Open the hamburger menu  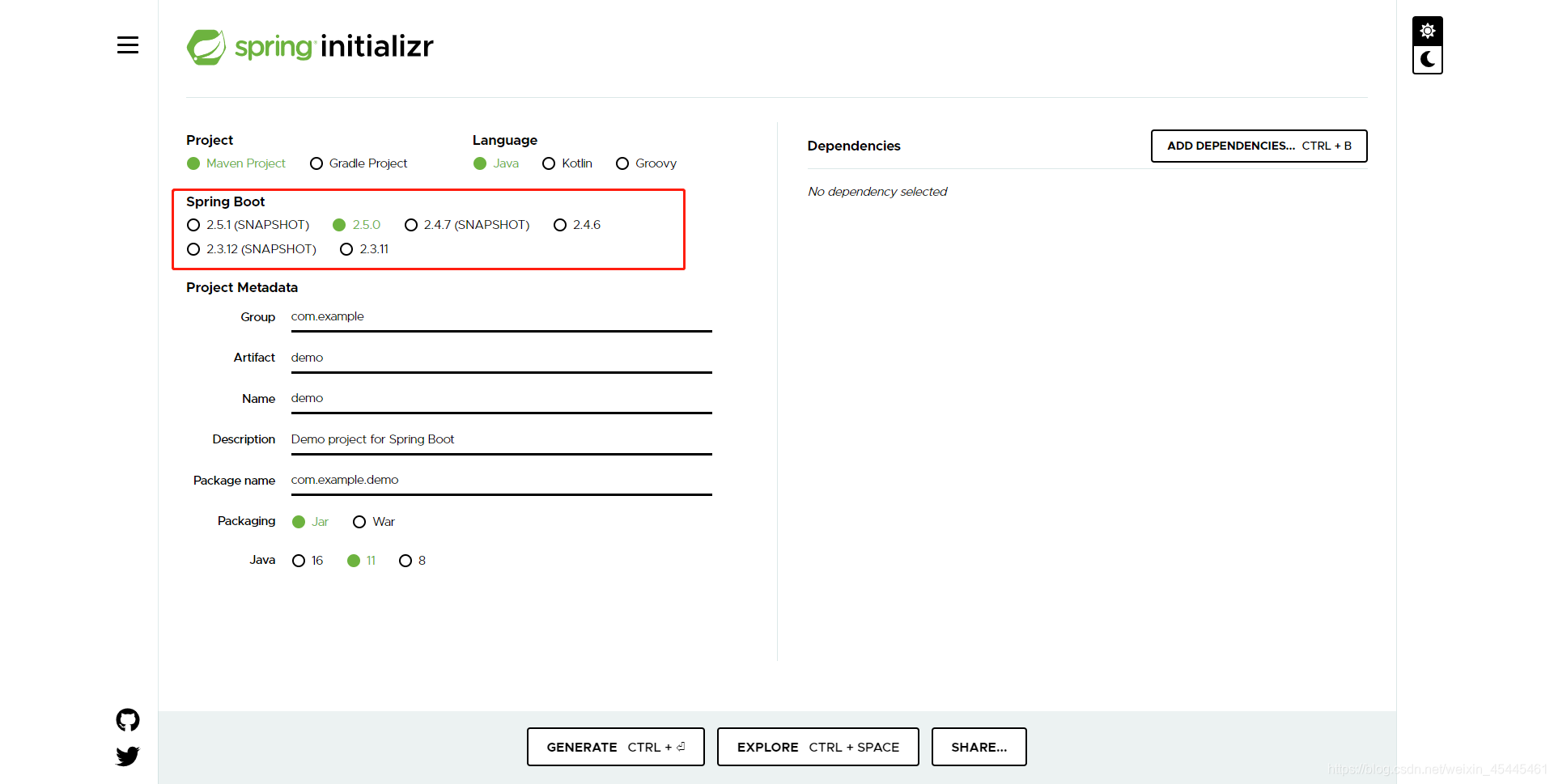click(x=128, y=45)
